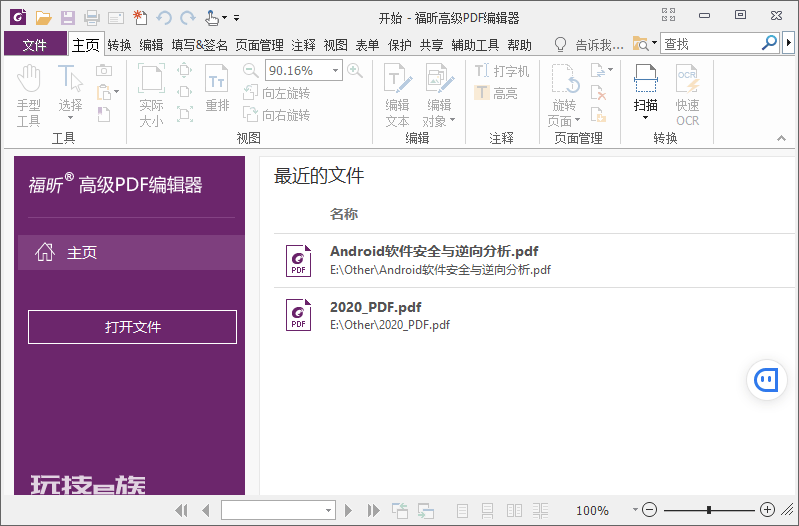This screenshot has height=526, width=799.
Task: Go to next page in status bar
Action: coord(349,510)
